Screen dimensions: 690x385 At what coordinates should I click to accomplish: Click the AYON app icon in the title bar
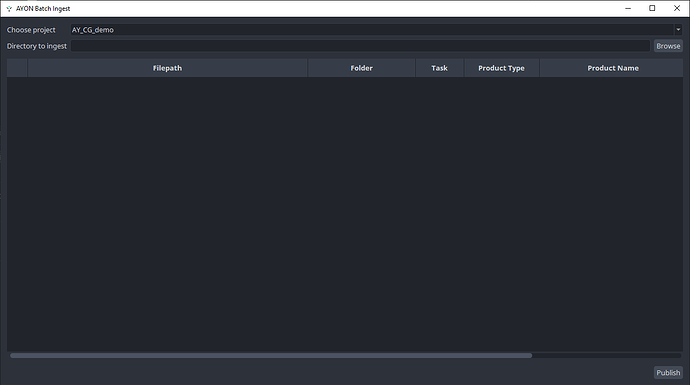click(9, 8)
